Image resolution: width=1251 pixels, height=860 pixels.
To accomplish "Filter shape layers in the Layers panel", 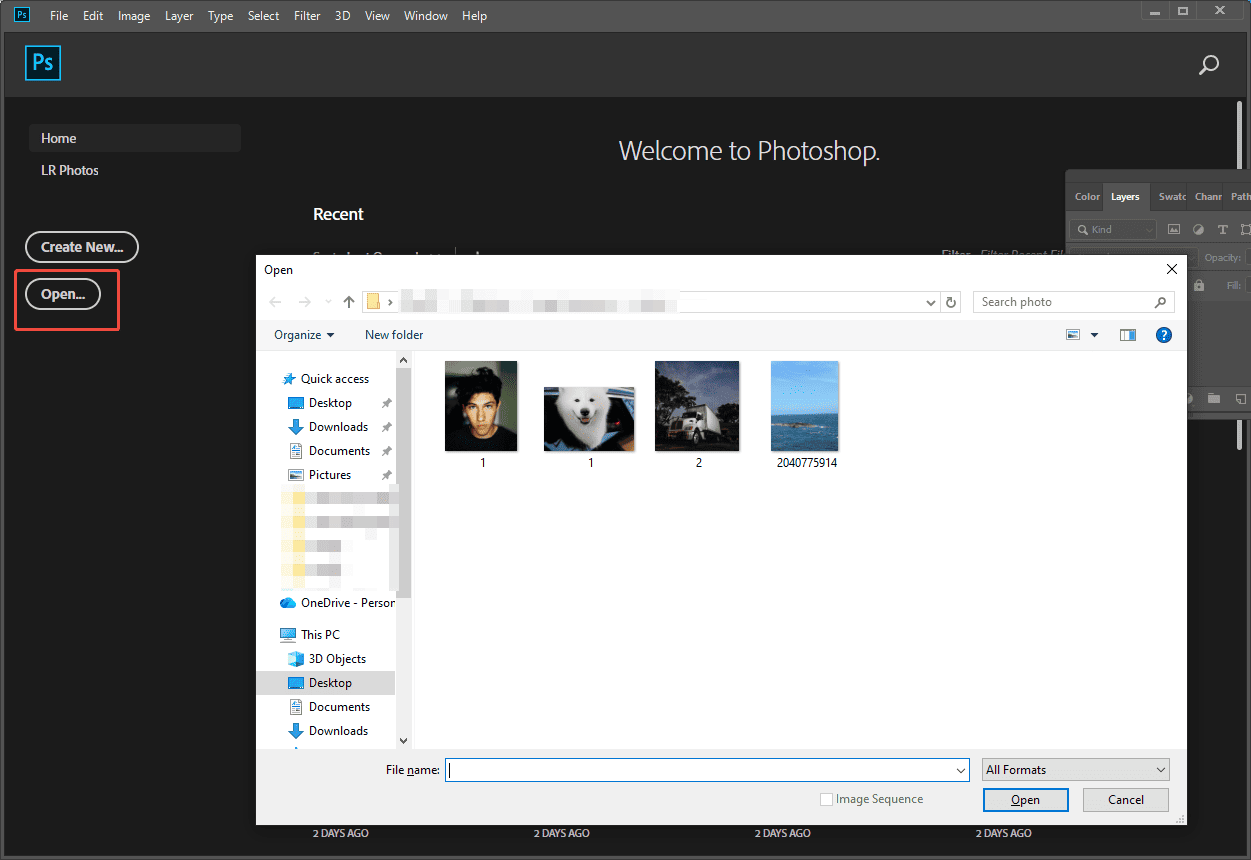I will click(1246, 229).
